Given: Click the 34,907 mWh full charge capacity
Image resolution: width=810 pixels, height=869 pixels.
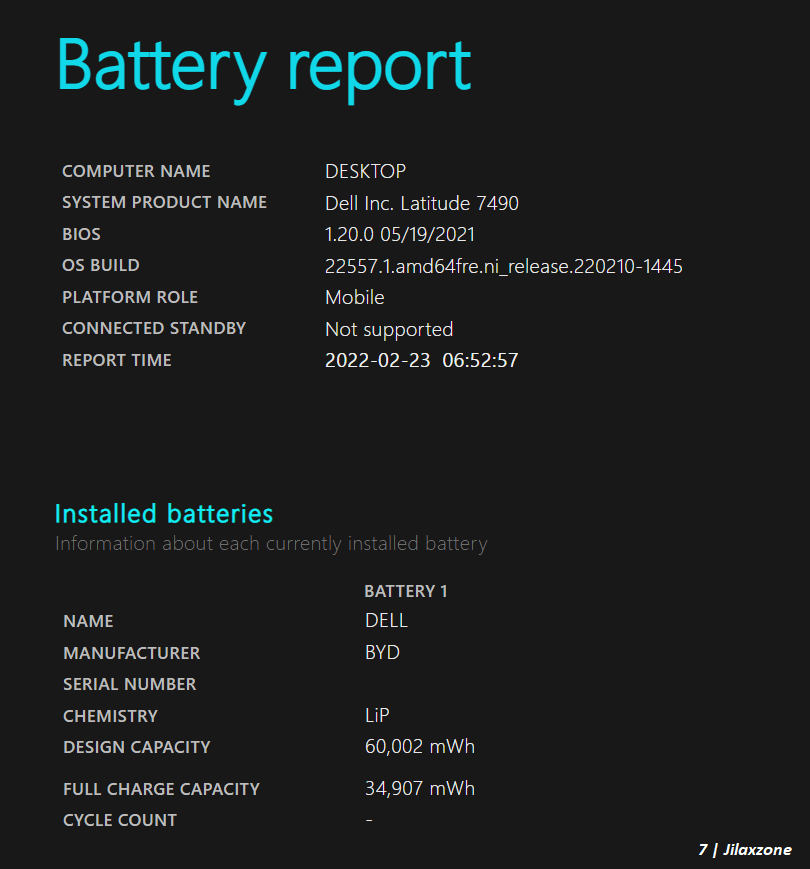Looking at the screenshot, I should [x=420, y=789].
